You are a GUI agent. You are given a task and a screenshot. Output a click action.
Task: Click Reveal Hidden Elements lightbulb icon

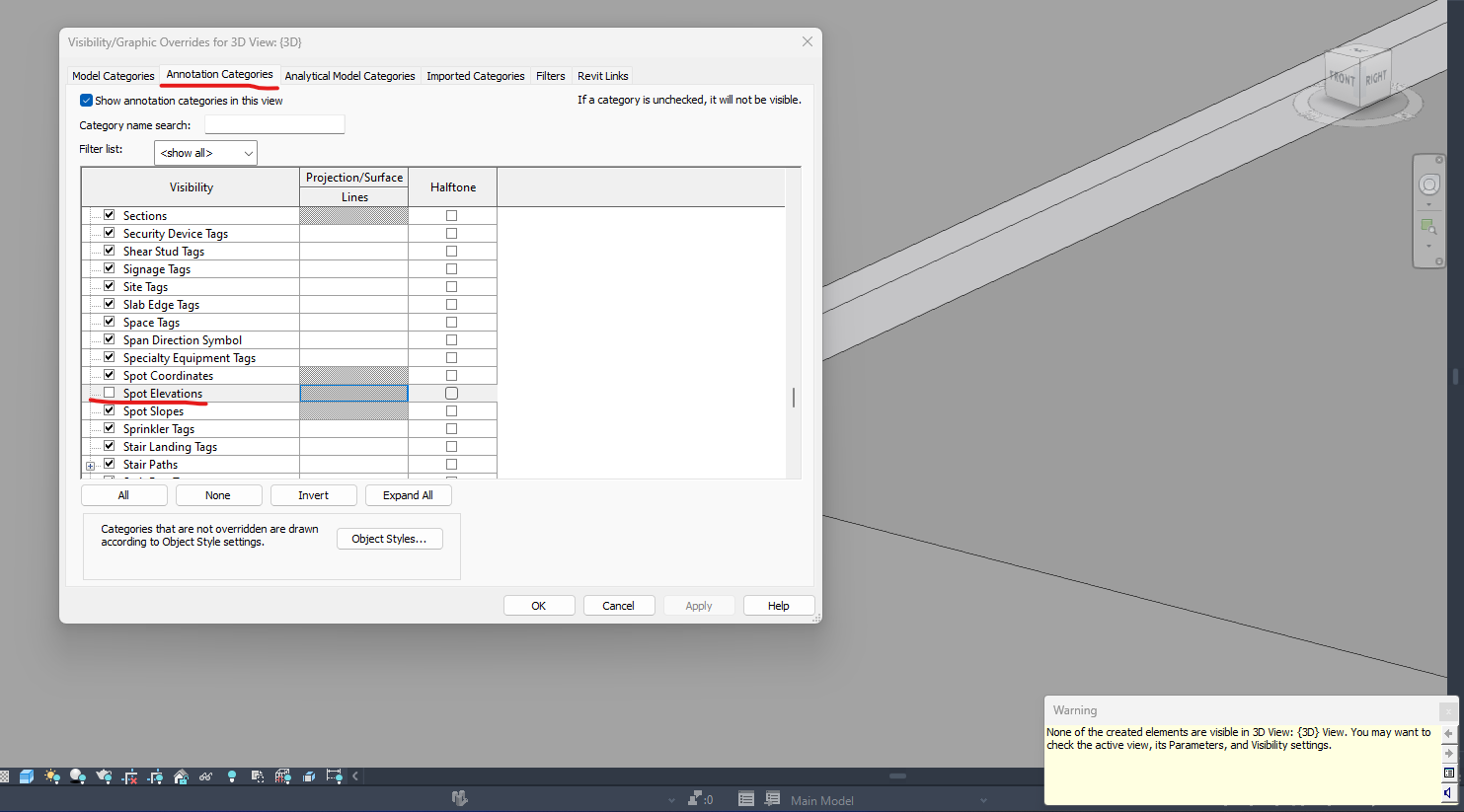[x=232, y=777]
